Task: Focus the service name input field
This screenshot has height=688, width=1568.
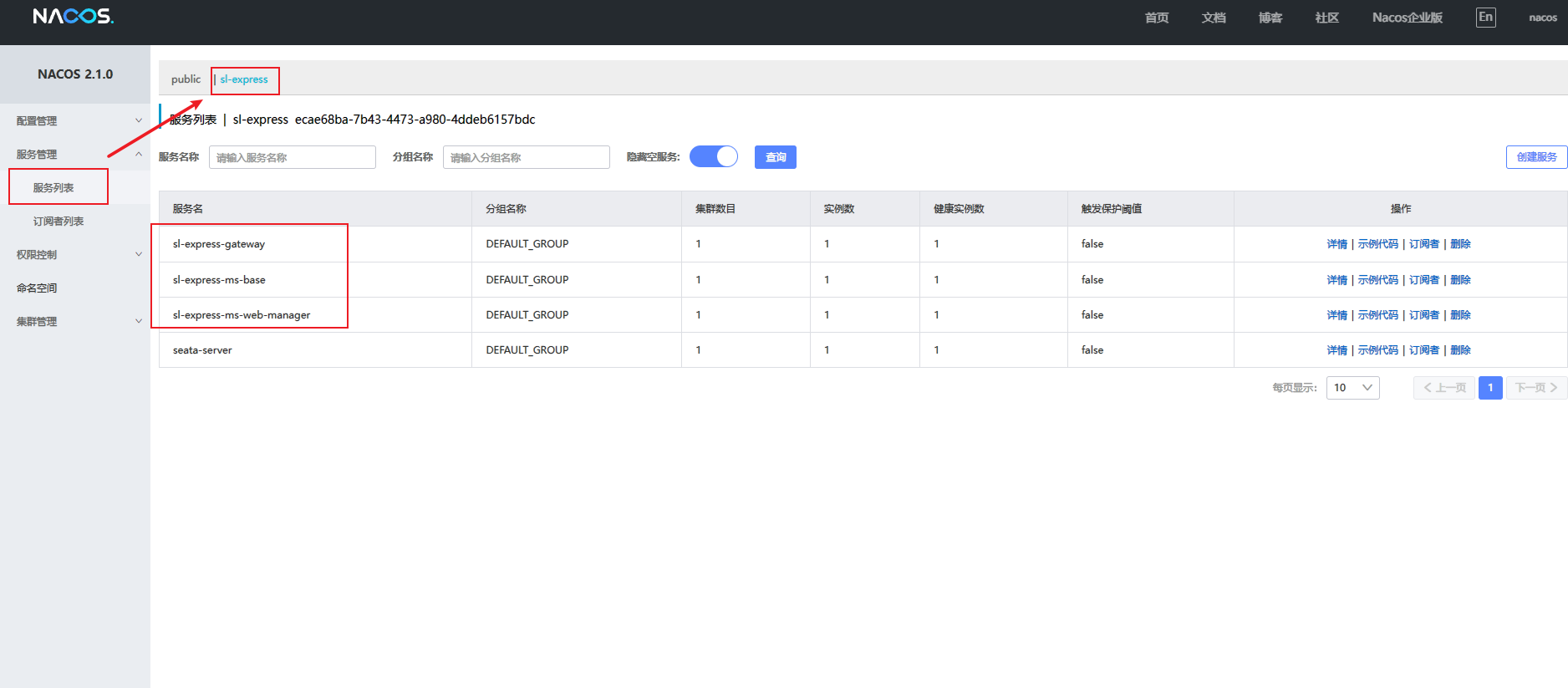Action: coord(292,157)
